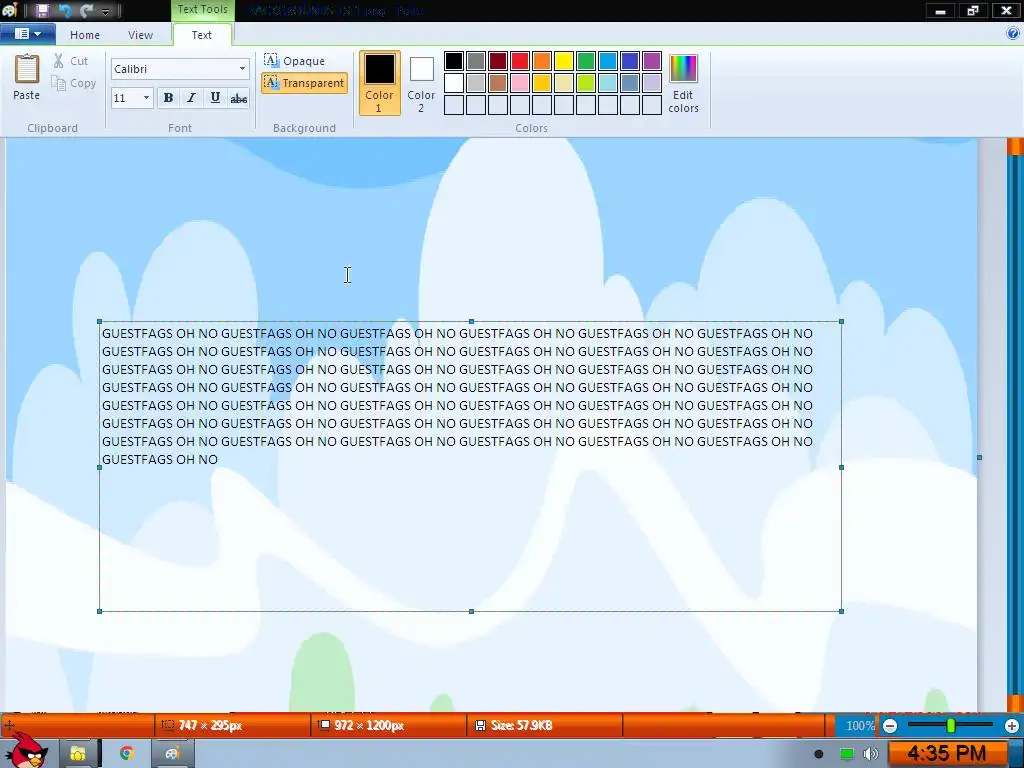Image resolution: width=1024 pixels, height=768 pixels.
Task: Open the Edit colors dialog
Action: (683, 83)
